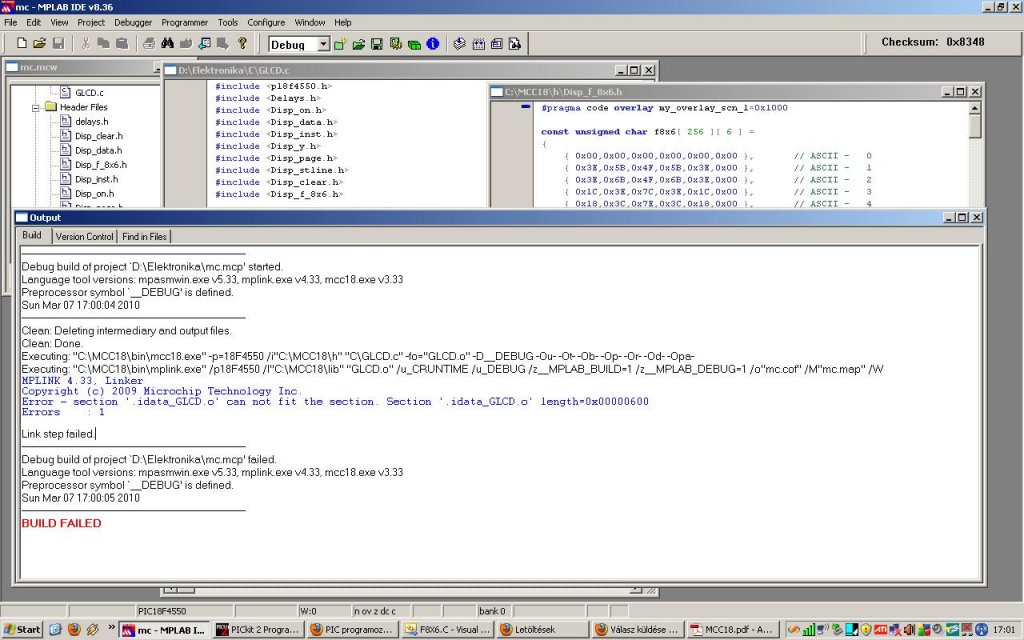
Task: Click the #include Disp_stline.h line in GLCD.c
Action: (280, 170)
